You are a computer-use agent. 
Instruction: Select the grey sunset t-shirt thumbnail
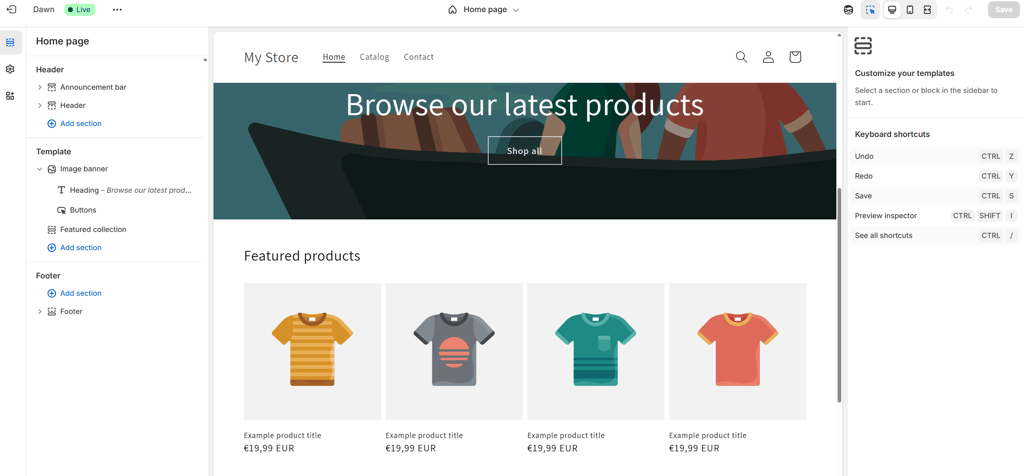454,351
